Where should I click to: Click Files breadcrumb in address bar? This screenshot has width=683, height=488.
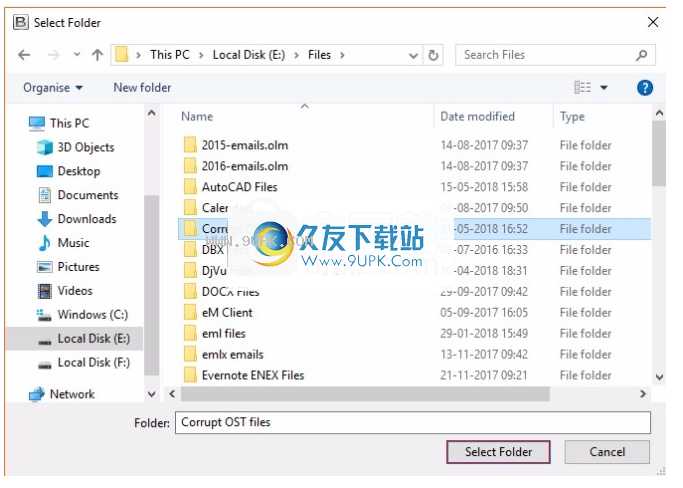[x=319, y=55]
